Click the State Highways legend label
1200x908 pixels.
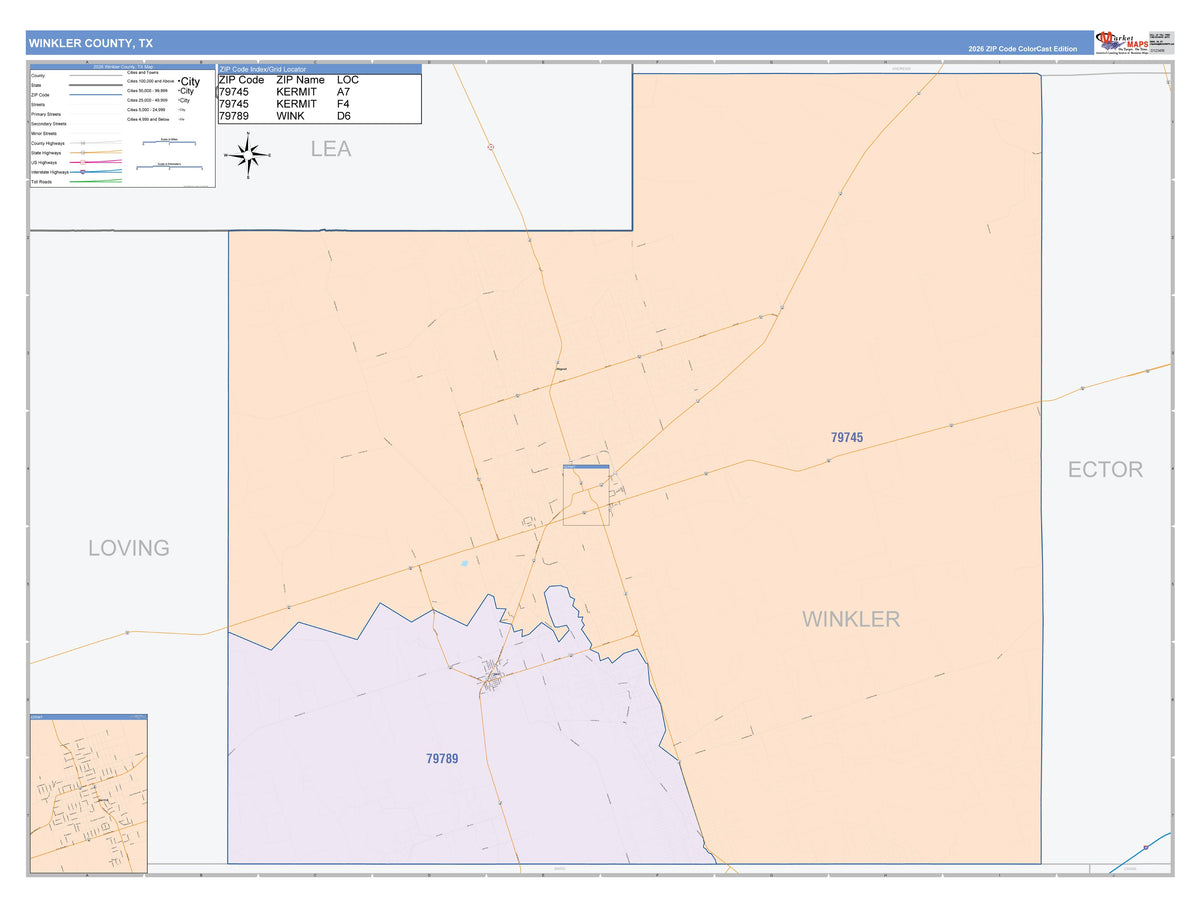[x=46, y=153]
